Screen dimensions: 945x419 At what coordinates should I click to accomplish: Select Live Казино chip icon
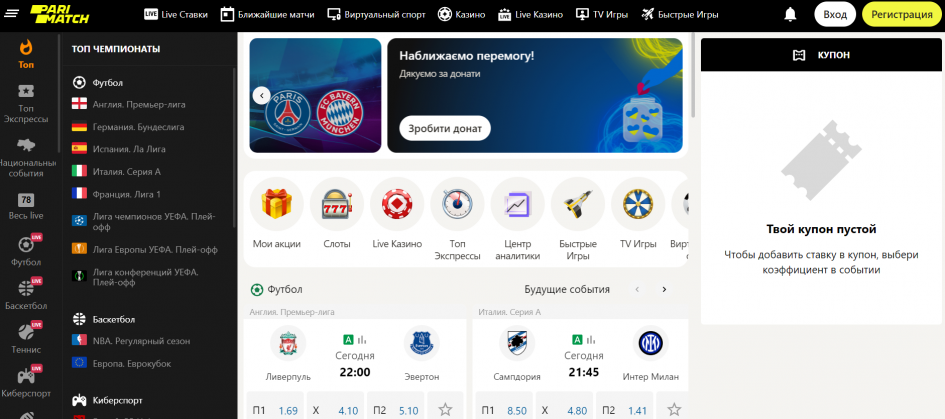[x=397, y=204]
